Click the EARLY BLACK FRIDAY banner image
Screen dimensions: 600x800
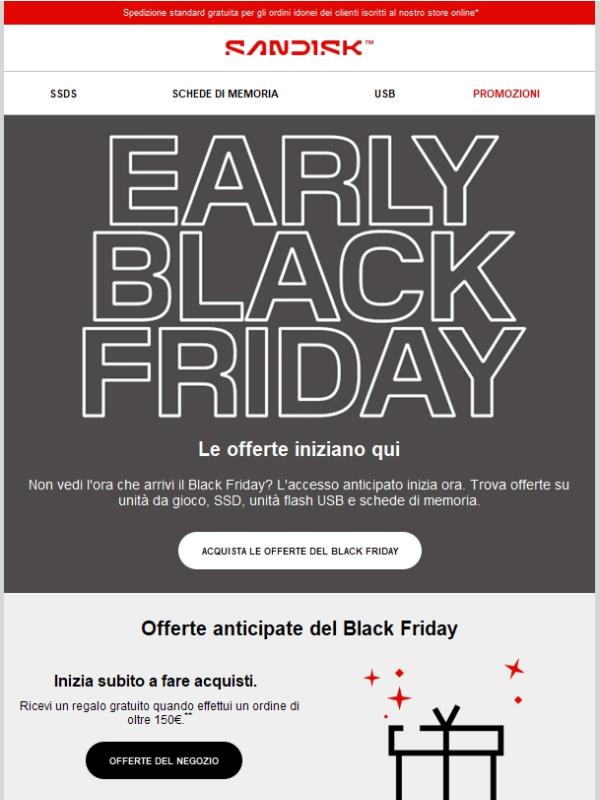[x=300, y=270]
